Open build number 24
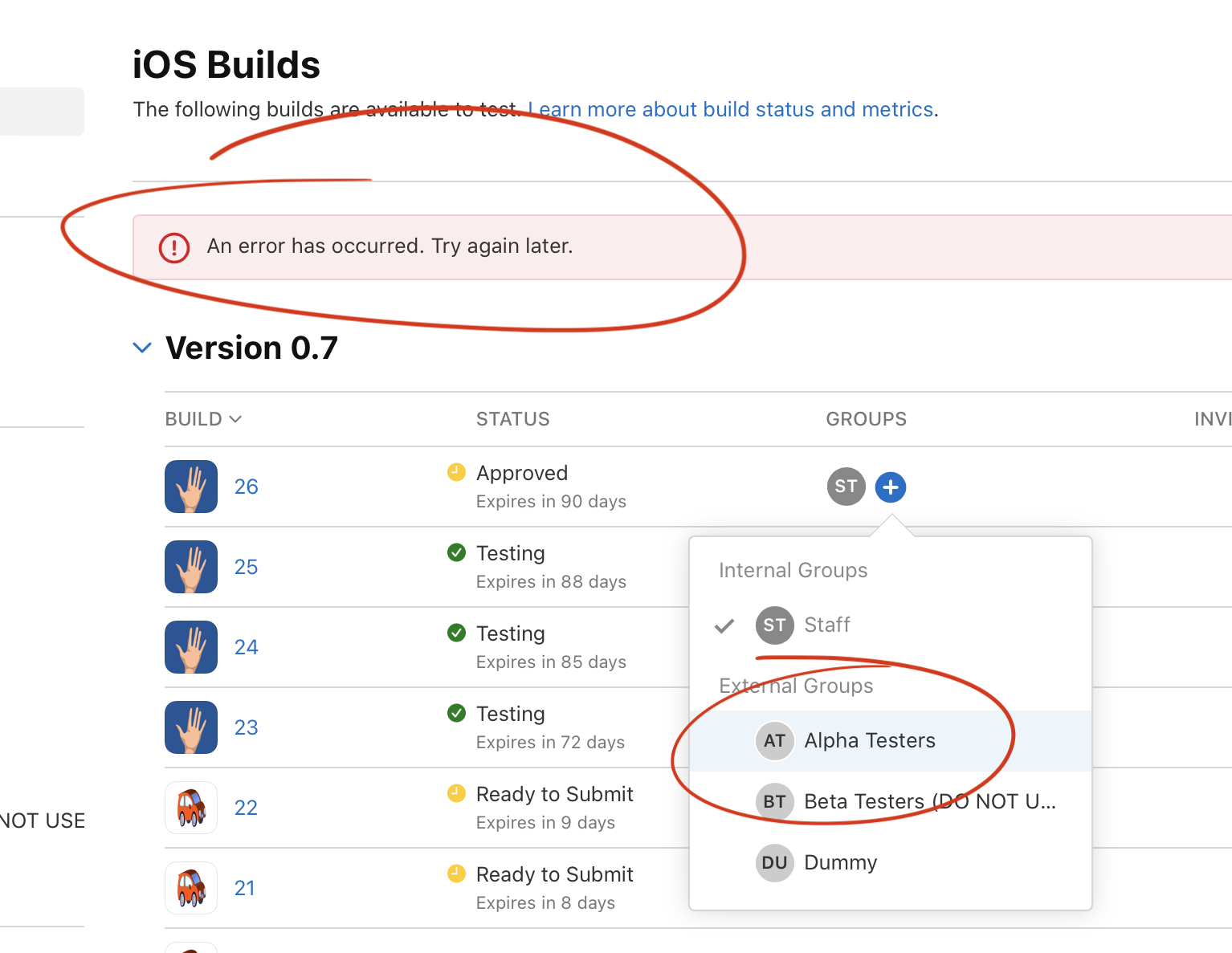Image resolution: width=1232 pixels, height=953 pixels. click(x=246, y=647)
